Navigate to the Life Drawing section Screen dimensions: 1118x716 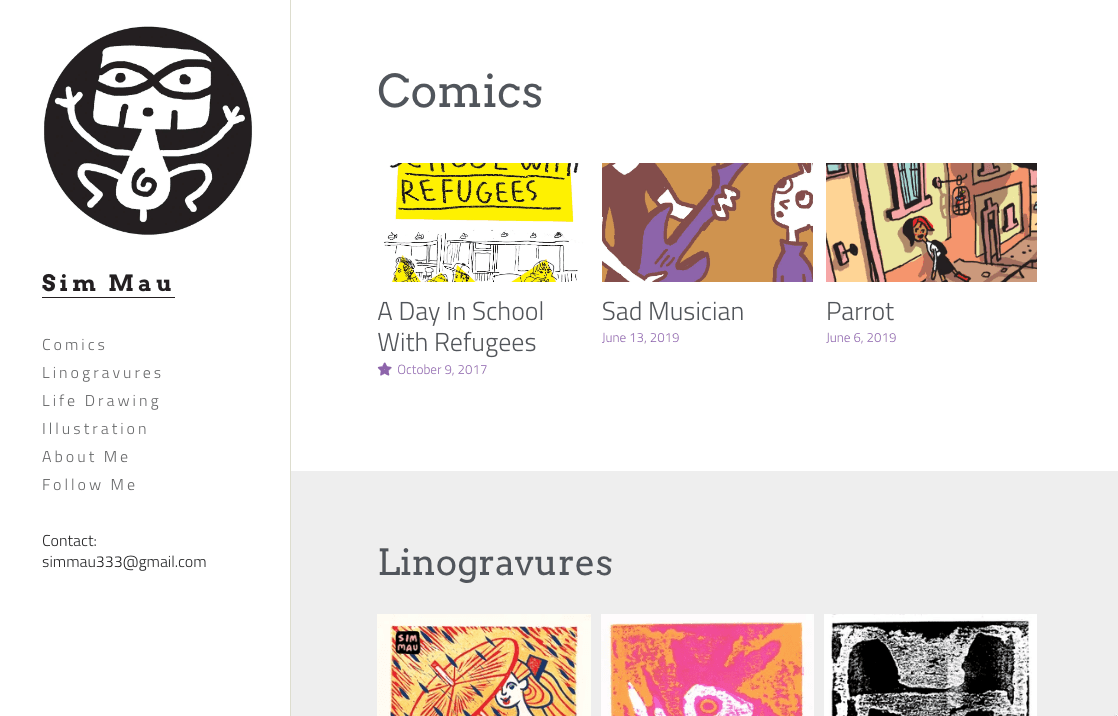point(101,401)
